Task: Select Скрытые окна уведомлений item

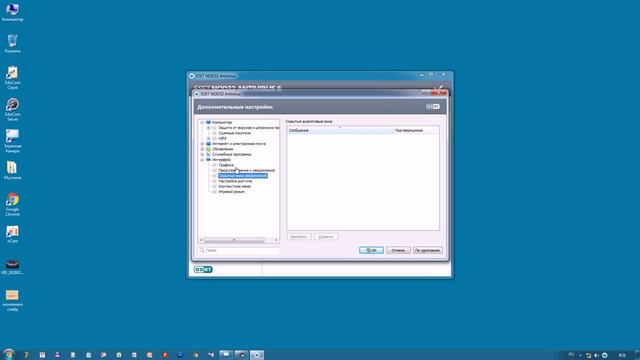Action: tap(243, 176)
